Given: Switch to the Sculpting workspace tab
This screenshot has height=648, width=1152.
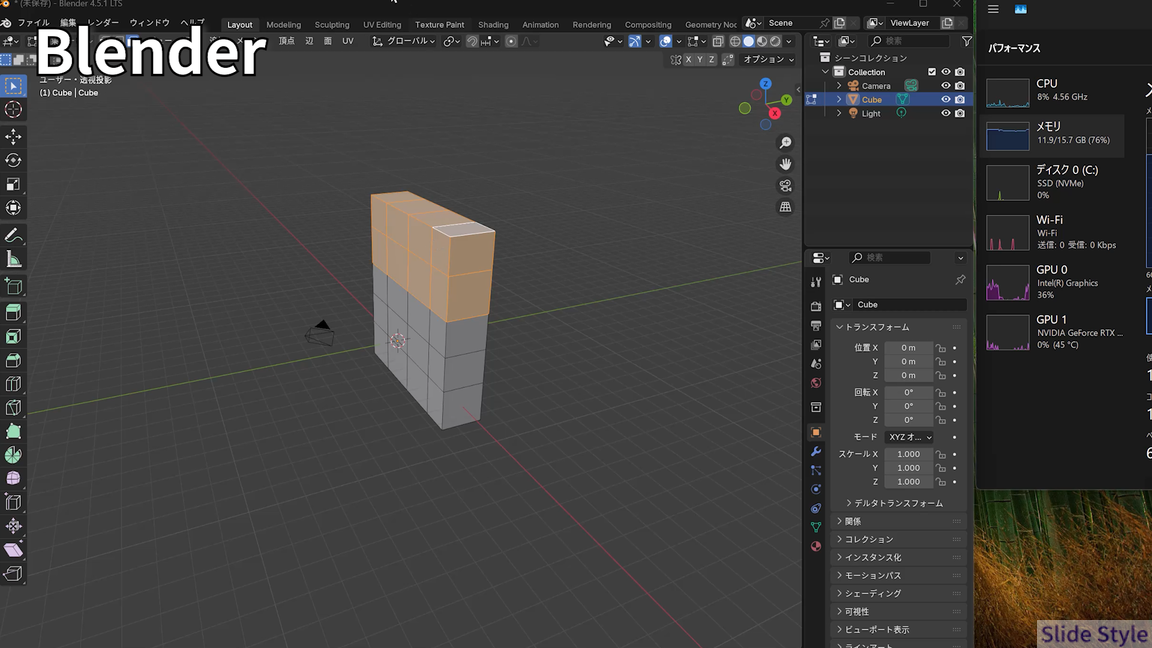Looking at the screenshot, I should [331, 25].
